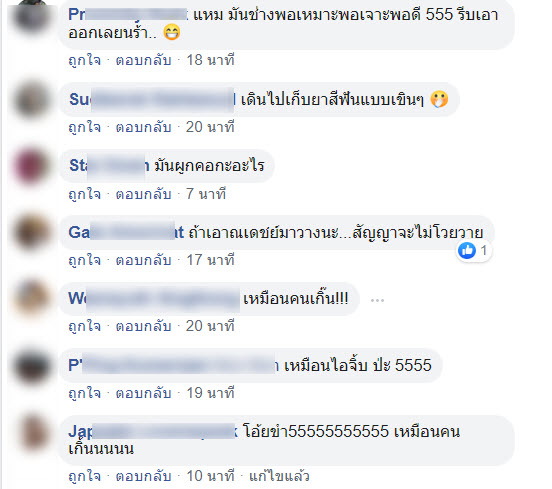Reply to the เดินไปเก็บยาสีฟัน comment via ตอบกลับ
This screenshot has width=552, height=489.
[143, 127]
